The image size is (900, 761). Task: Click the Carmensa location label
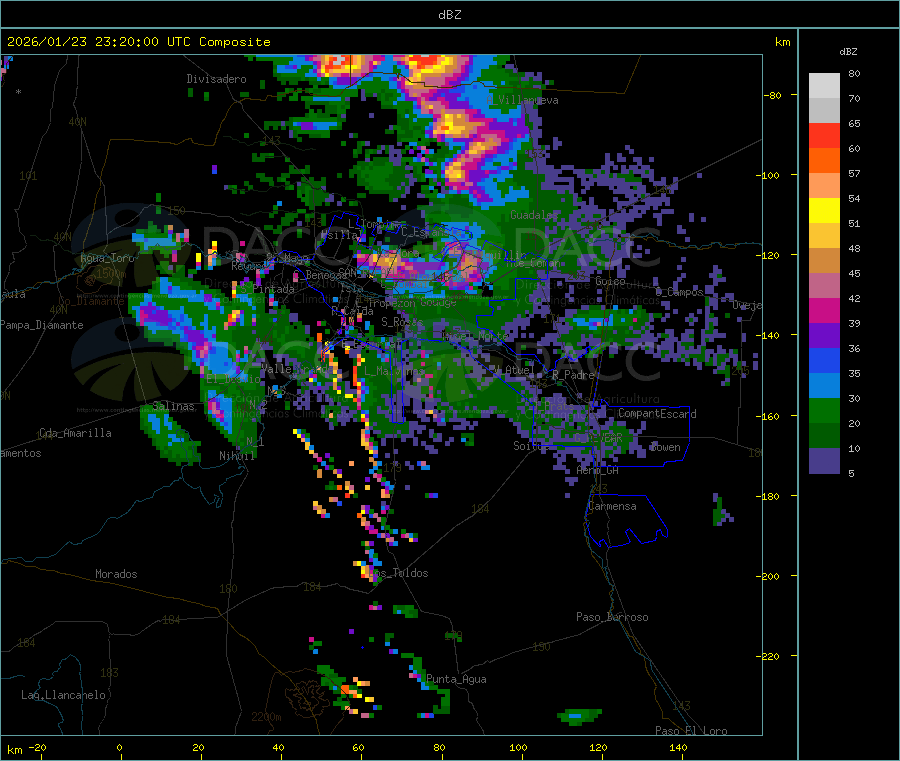(x=612, y=506)
